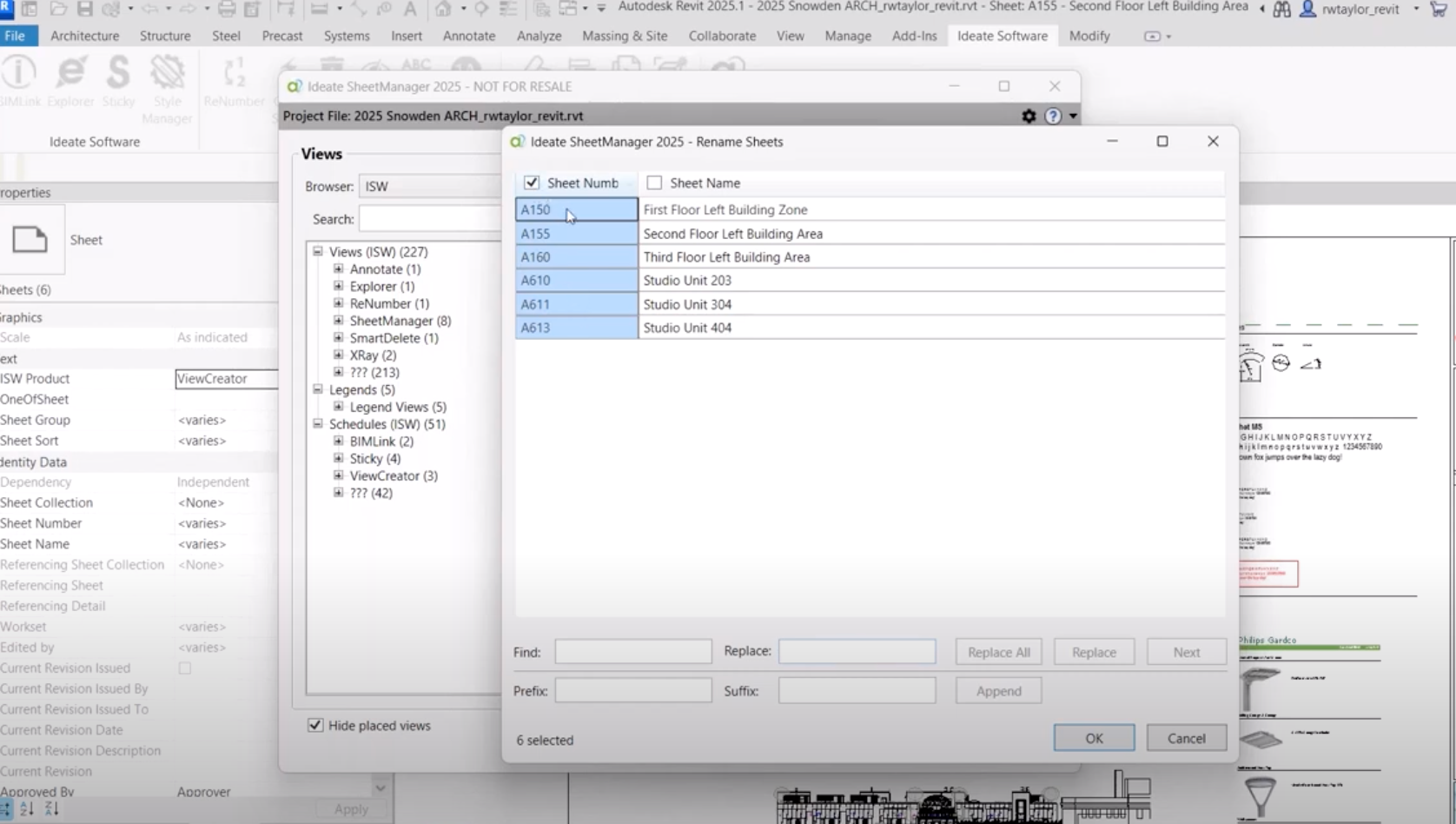Collapse the Legends (5) node
This screenshot has height=824, width=1456.
pos(318,389)
